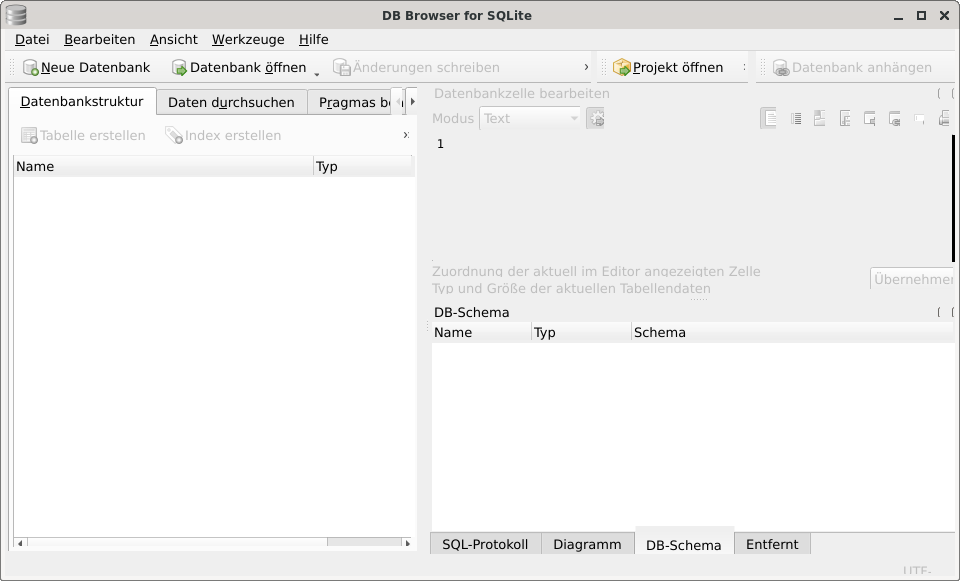The width and height of the screenshot is (960, 581).
Task: Click the structure pane scroll left arrow
Action: 20,543
